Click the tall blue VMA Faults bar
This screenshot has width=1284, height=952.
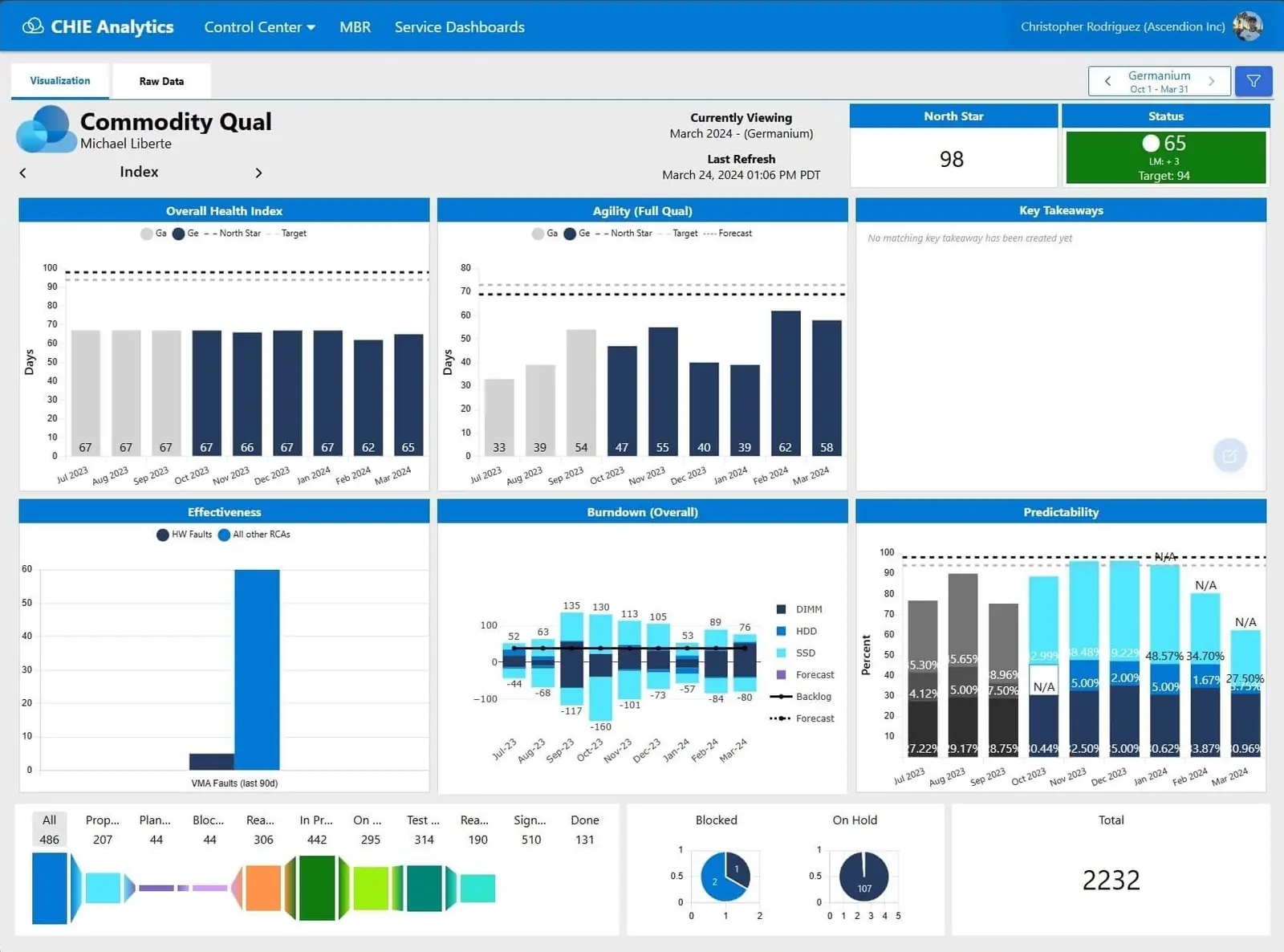tap(257, 669)
